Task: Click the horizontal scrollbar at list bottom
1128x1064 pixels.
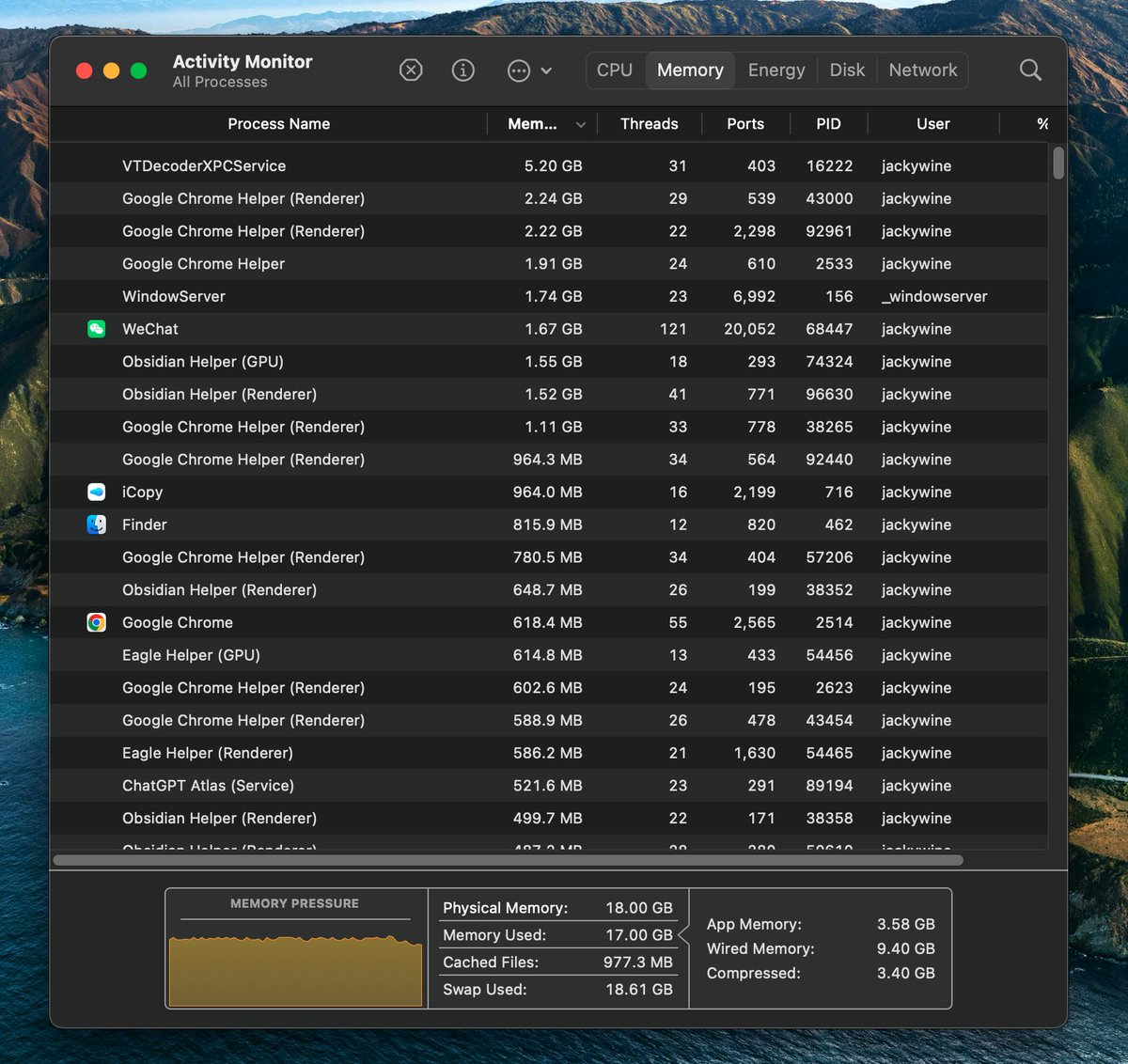Action: (x=509, y=860)
